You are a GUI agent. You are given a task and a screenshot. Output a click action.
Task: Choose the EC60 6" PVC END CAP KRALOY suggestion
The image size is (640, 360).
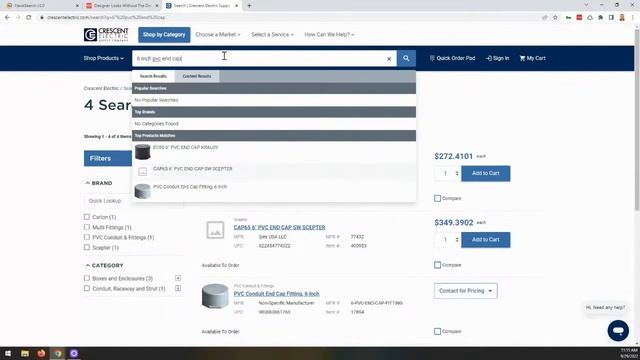[x=185, y=147]
